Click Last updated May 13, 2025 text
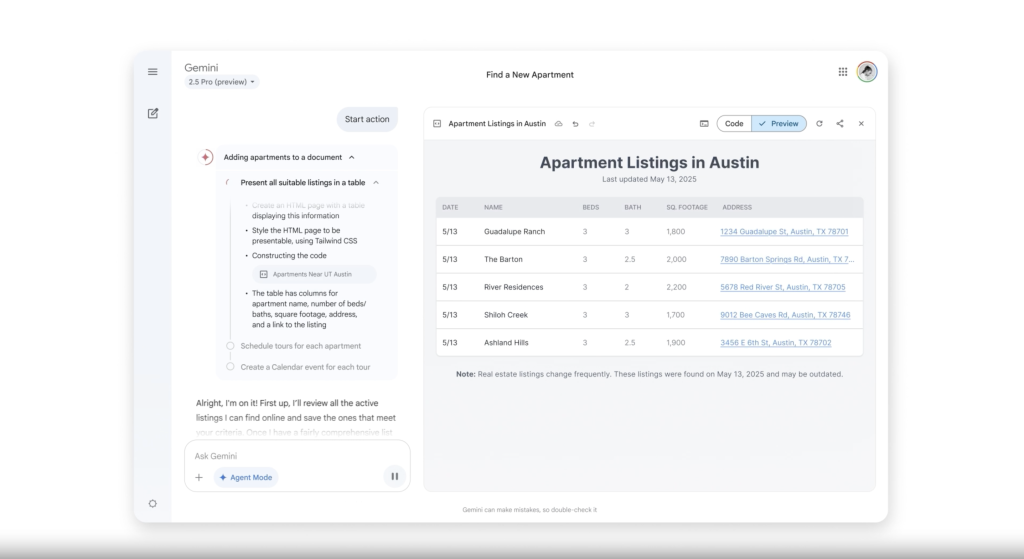This screenshot has width=1024, height=559. 649,180
